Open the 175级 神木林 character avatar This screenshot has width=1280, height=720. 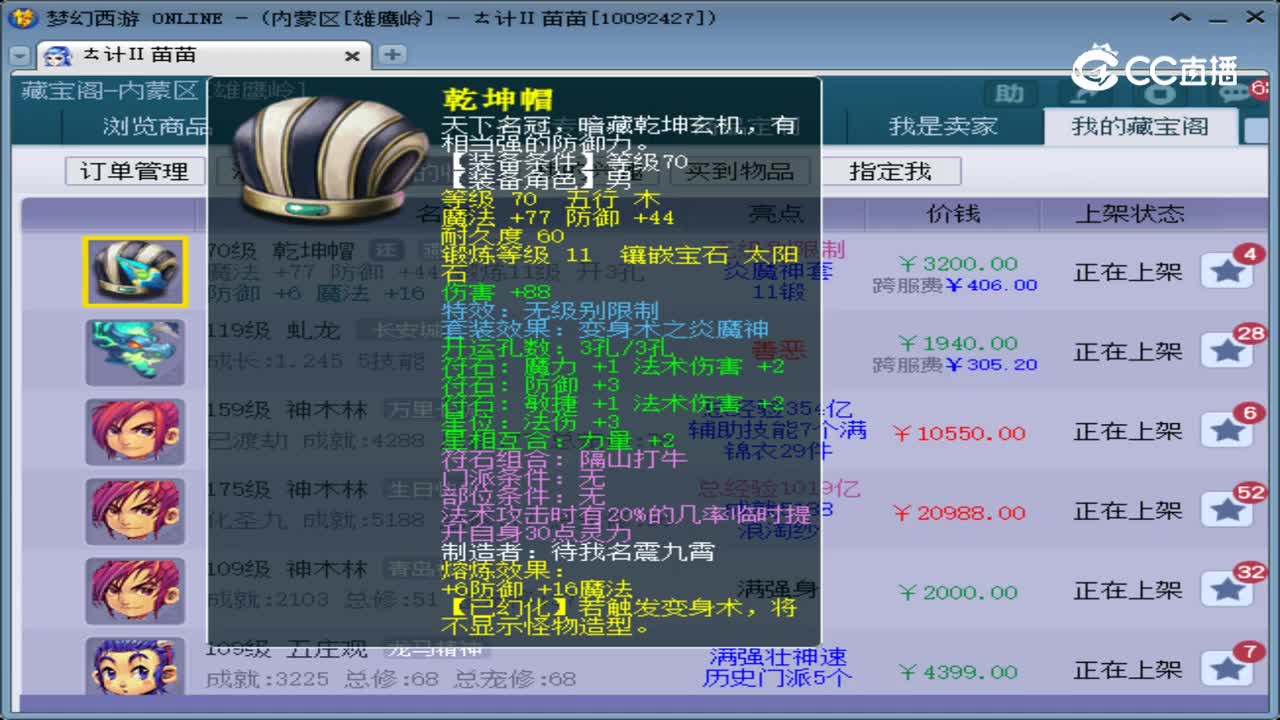click(135, 512)
